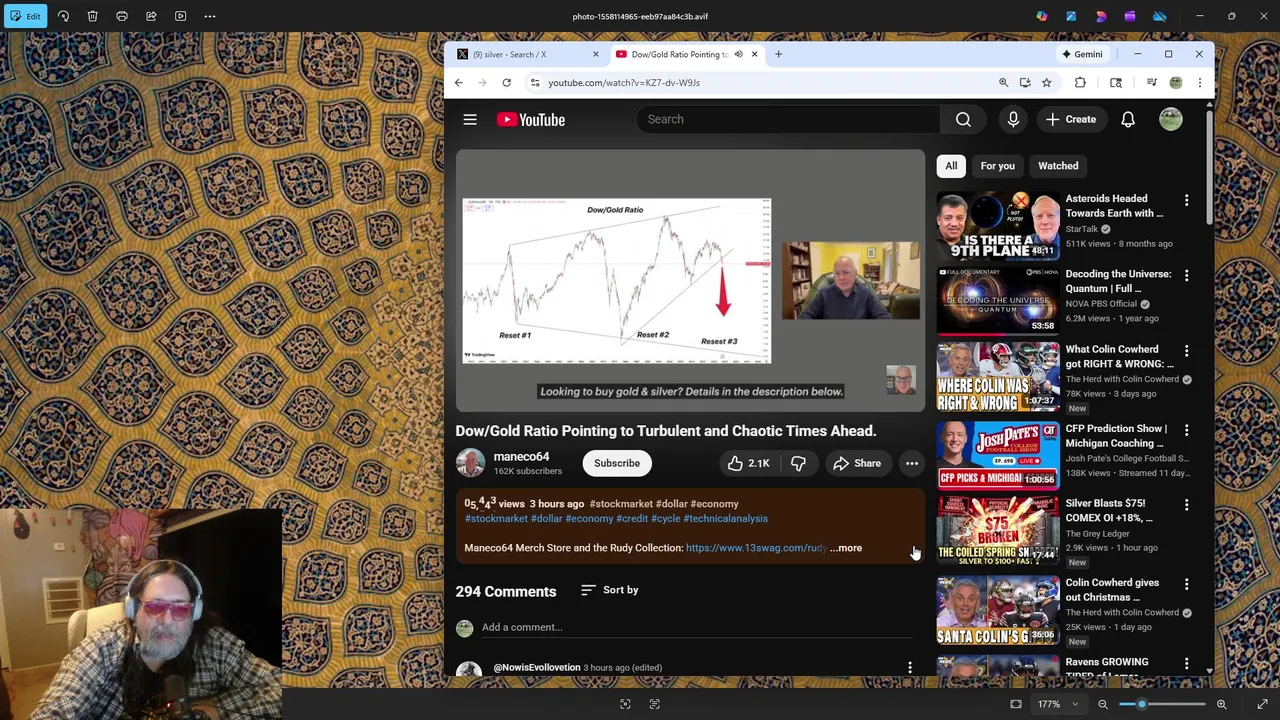This screenshot has height=720, width=1280.
Task: Select the All filter chip
Action: pyautogui.click(x=951, y=166)
